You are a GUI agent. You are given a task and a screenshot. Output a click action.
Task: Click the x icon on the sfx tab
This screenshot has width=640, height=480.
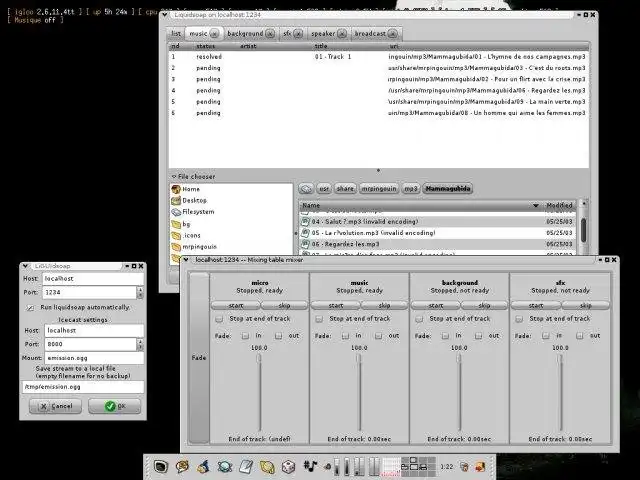coord(298,33)
